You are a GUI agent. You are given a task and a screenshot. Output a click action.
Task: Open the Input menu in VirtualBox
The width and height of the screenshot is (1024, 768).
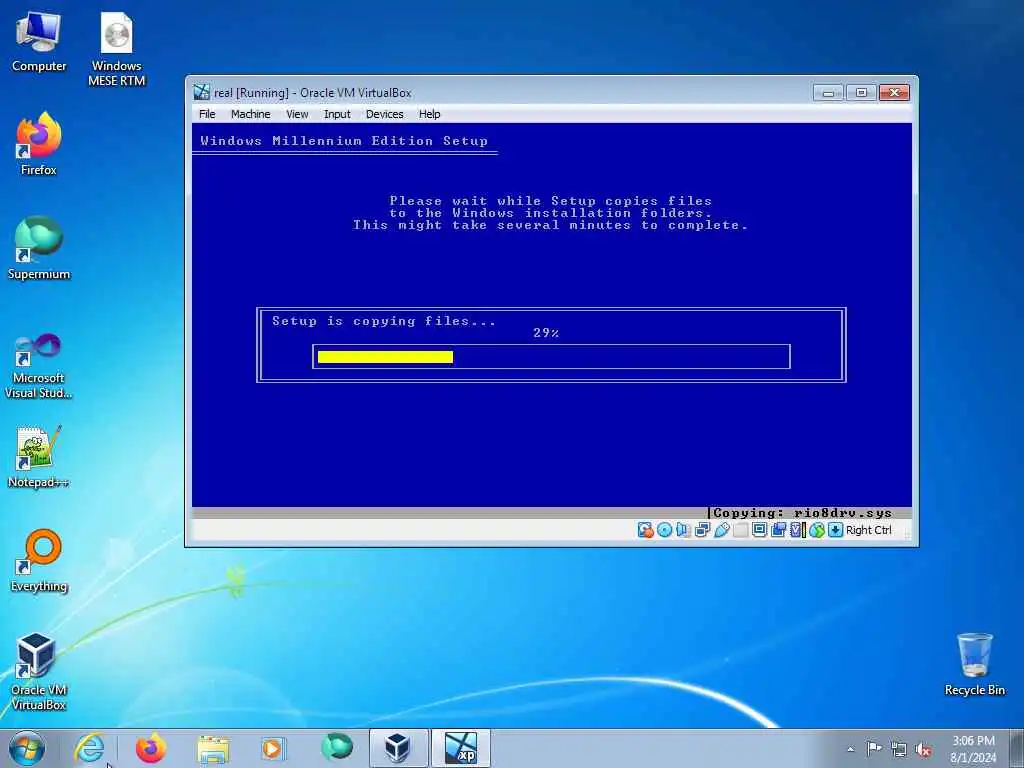click(337, 114)
